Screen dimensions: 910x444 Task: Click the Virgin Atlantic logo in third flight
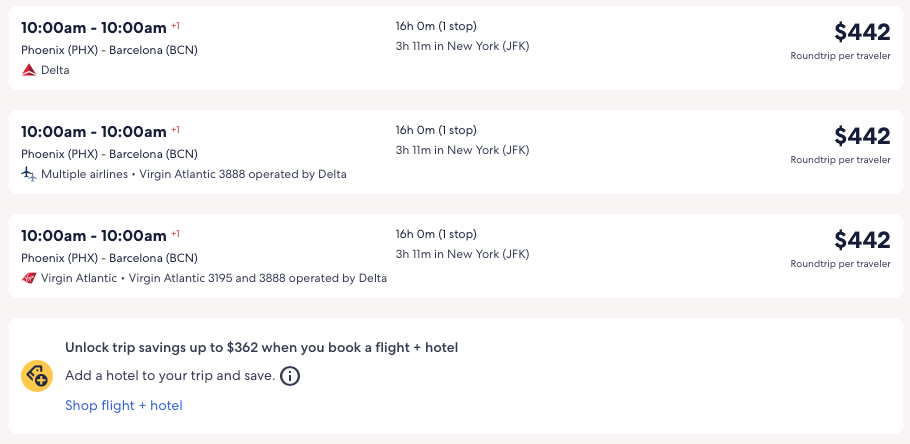coord(29,278)
